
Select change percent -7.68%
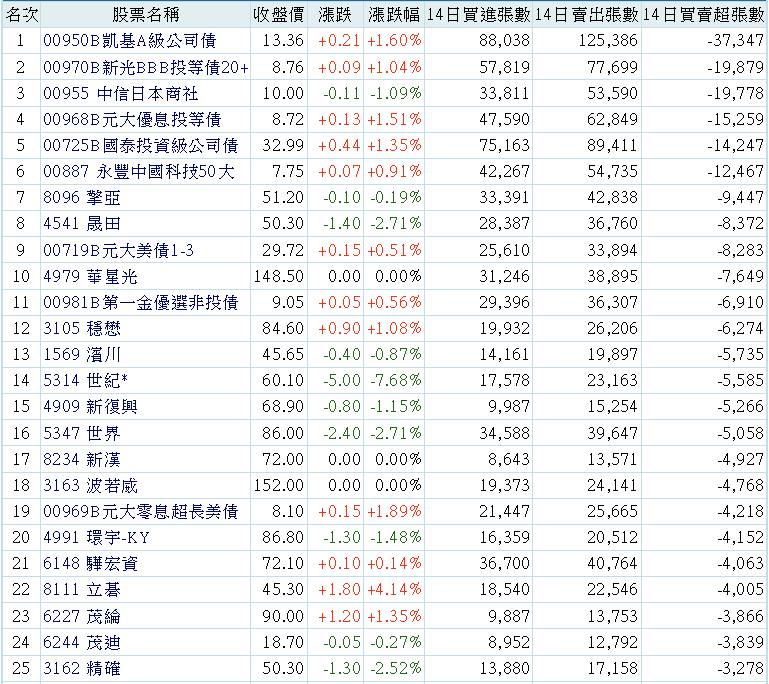tap(395, 380)
